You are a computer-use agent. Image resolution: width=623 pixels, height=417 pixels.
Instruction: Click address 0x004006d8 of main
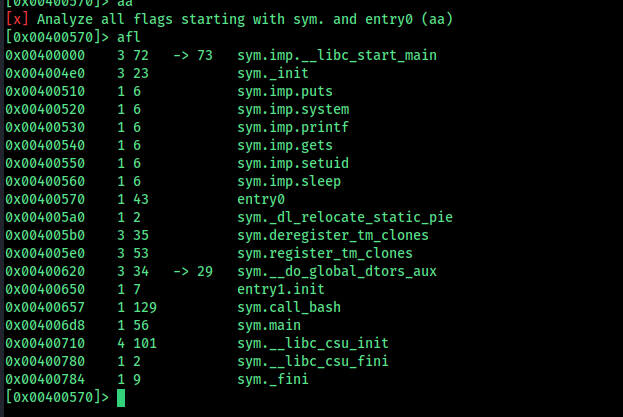[45, 325]
